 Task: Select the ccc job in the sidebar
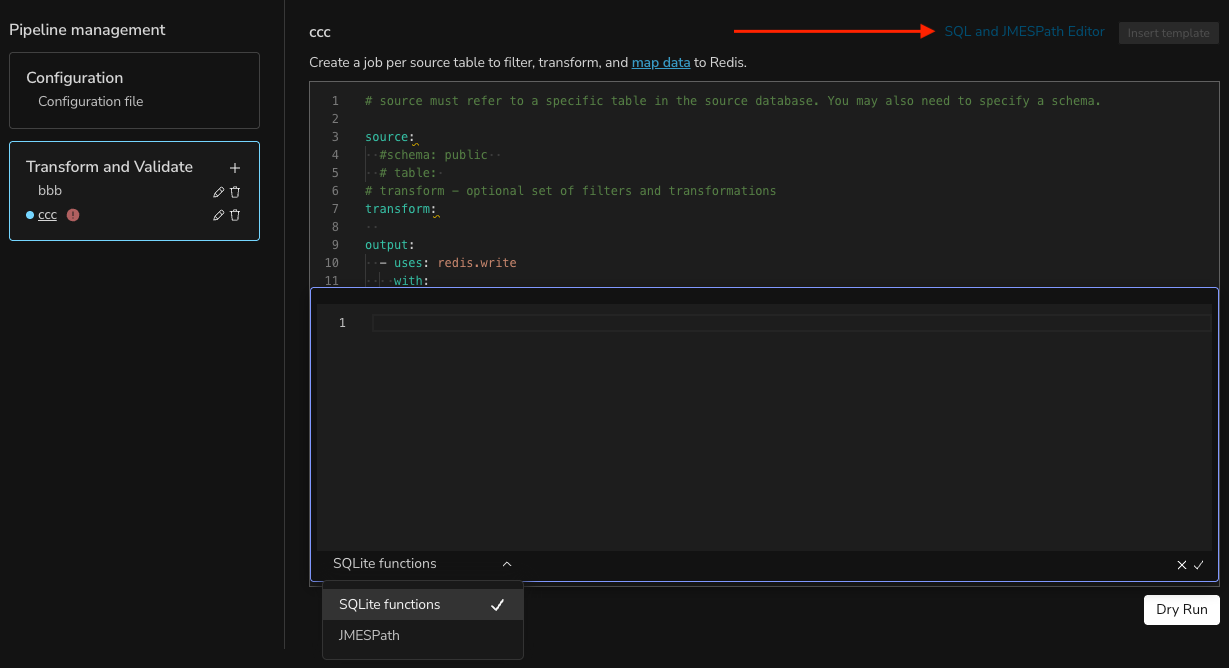[47, 215]
